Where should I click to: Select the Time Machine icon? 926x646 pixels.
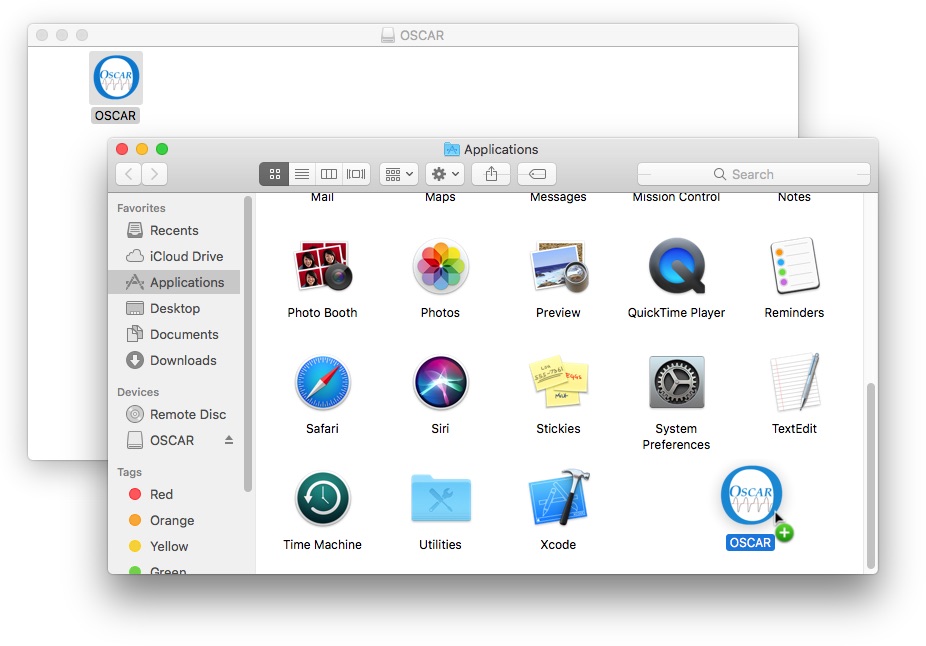(x=322, y=498)
